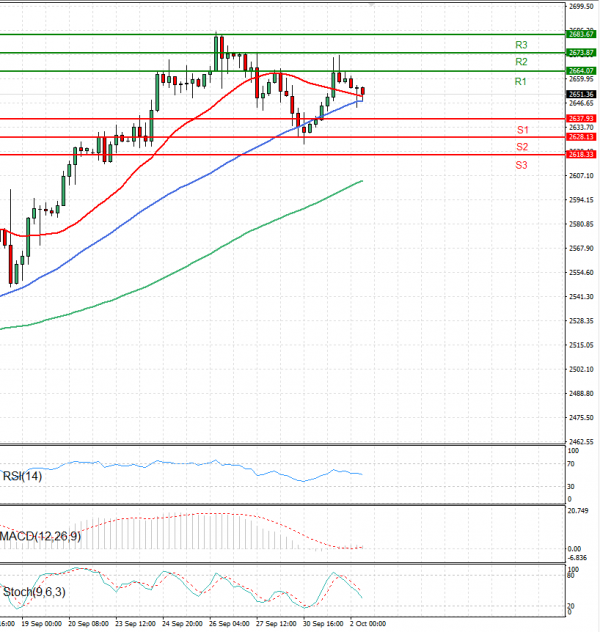The height and width of the screenshot is (632, 600).
Task: Click the 30 Sep 16:00 time label
Action: [323, 624]
